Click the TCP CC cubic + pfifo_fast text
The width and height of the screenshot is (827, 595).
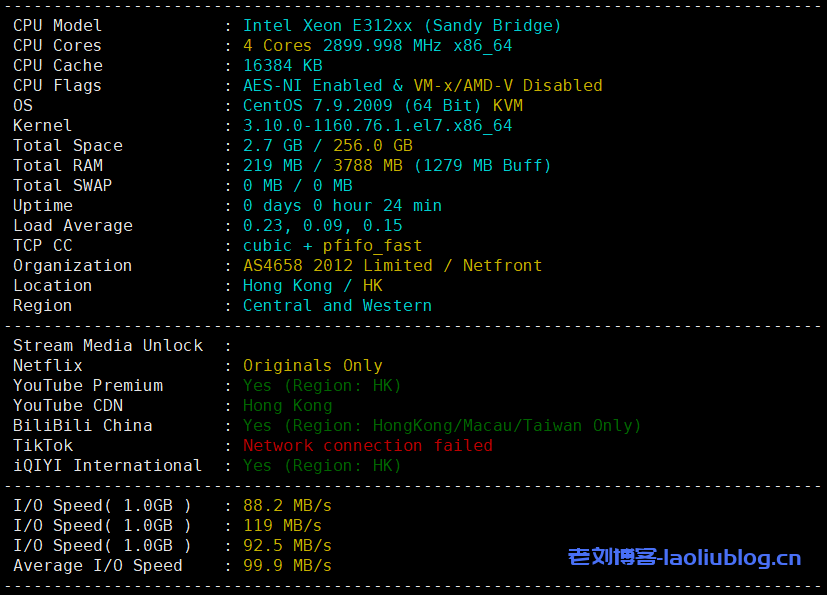[x=332, y=246]
